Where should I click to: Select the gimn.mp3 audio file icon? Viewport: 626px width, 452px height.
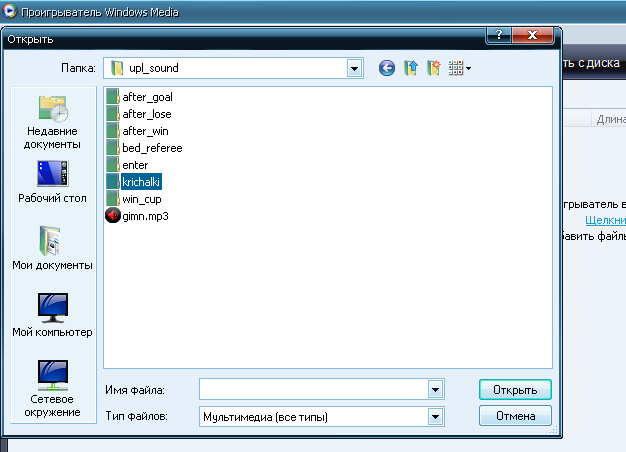(113, 216)
